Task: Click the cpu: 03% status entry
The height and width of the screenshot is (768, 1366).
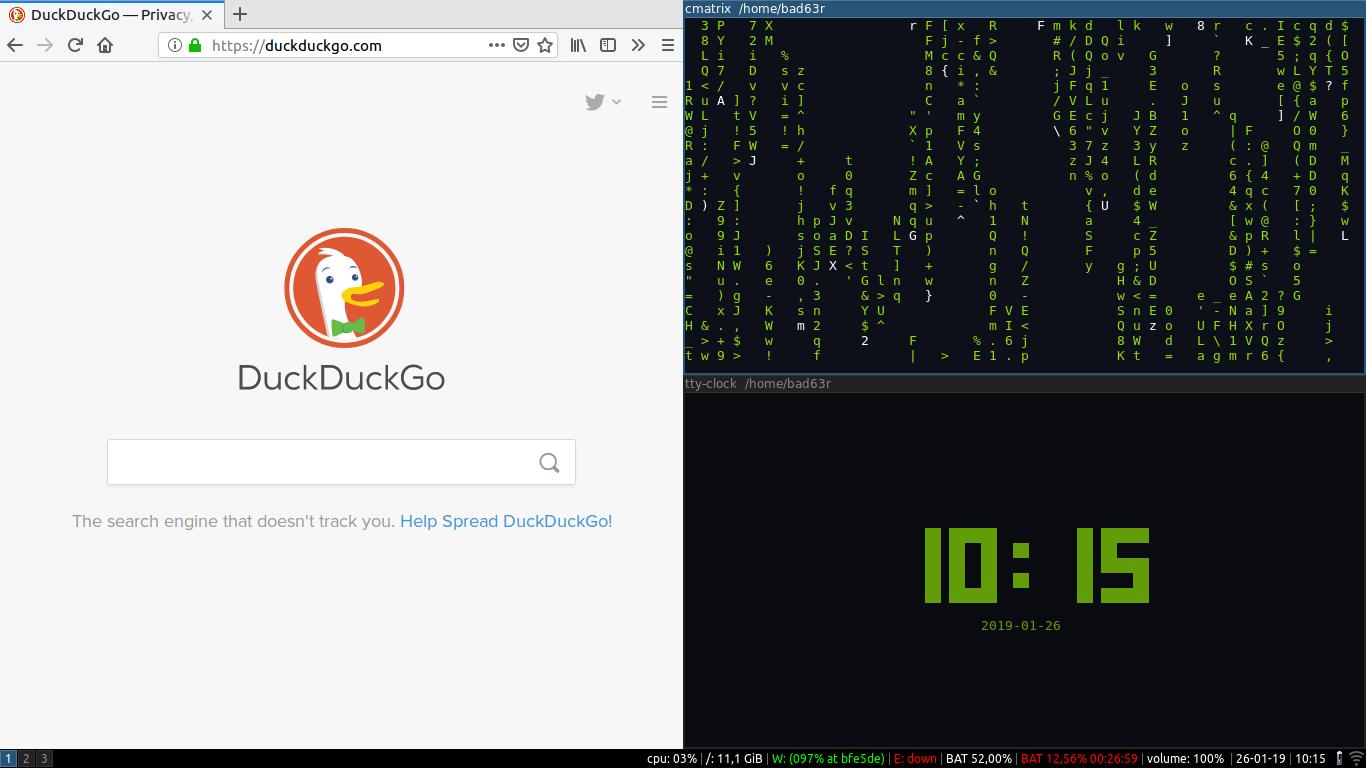Action: pyautogui.click(x=671, y=759)
